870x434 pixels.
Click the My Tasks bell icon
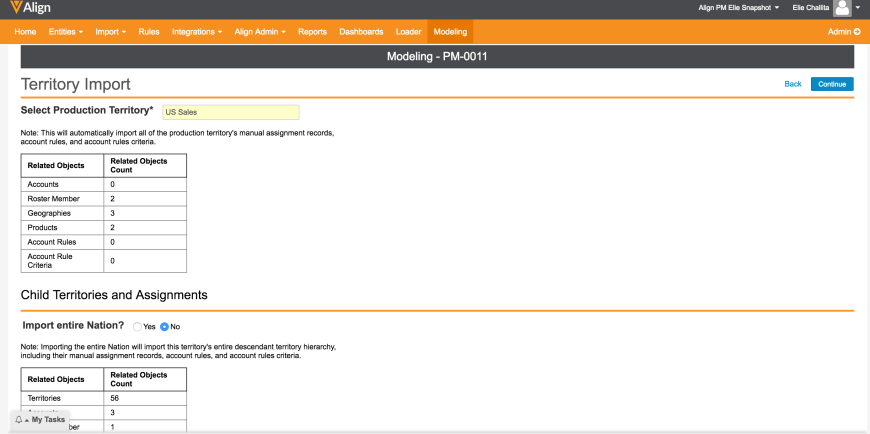(19, 420)
